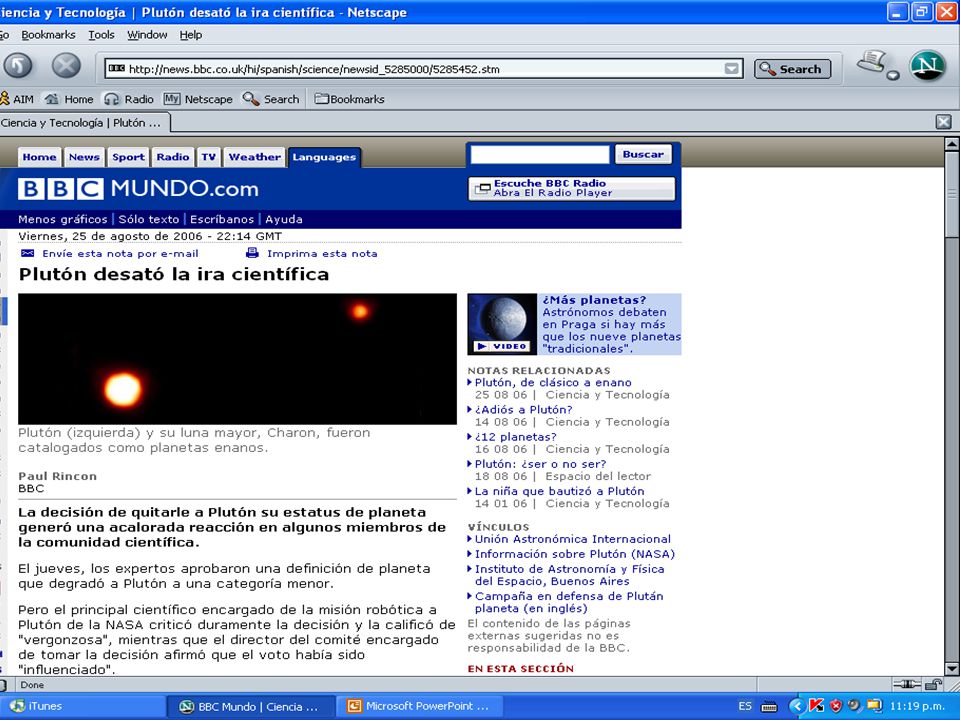Open the Help menu
This screenshot has width=960, height=720.
[190, 35]
